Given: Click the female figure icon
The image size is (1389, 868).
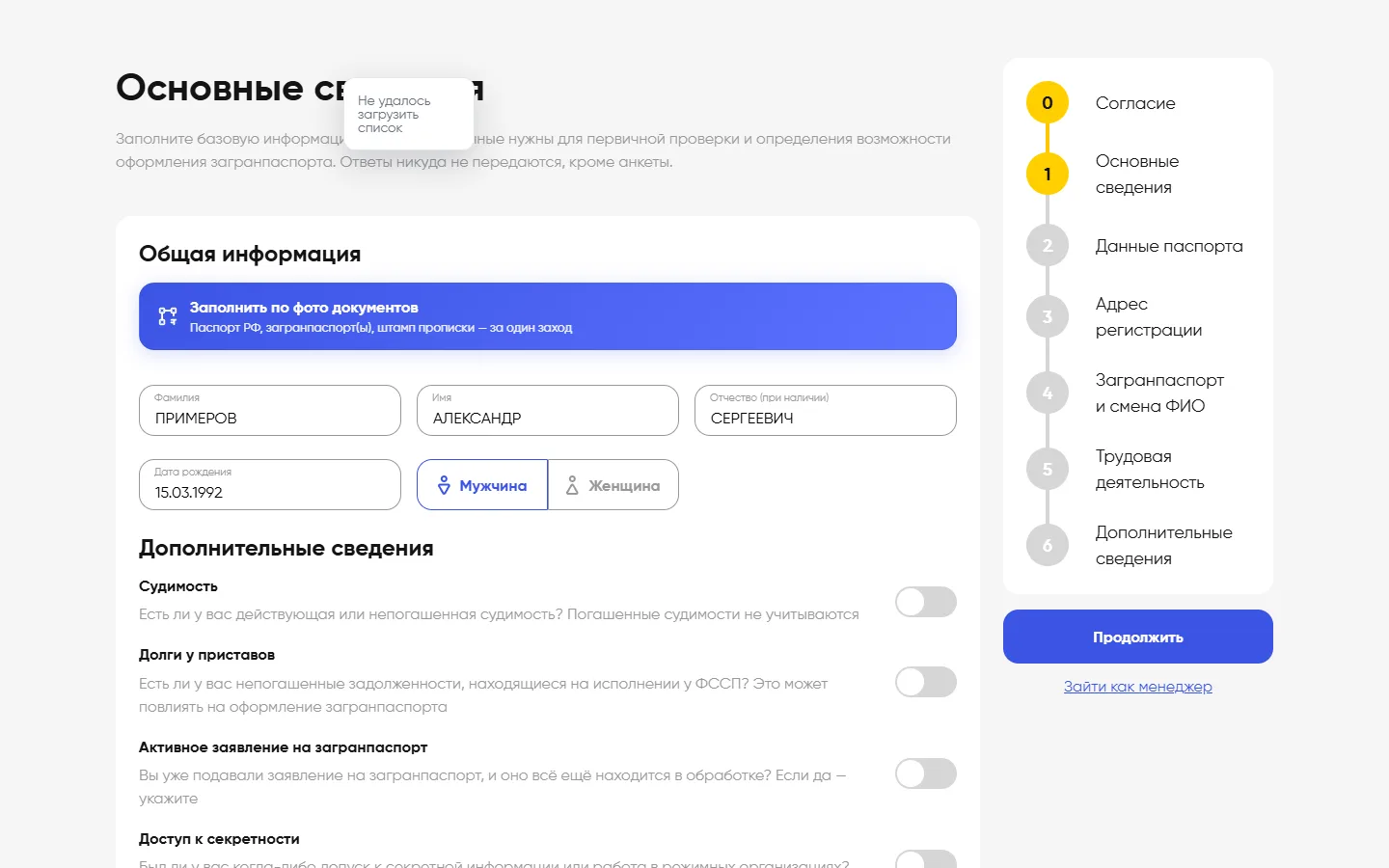Looking at the screenshot, I should coord(572,485).
